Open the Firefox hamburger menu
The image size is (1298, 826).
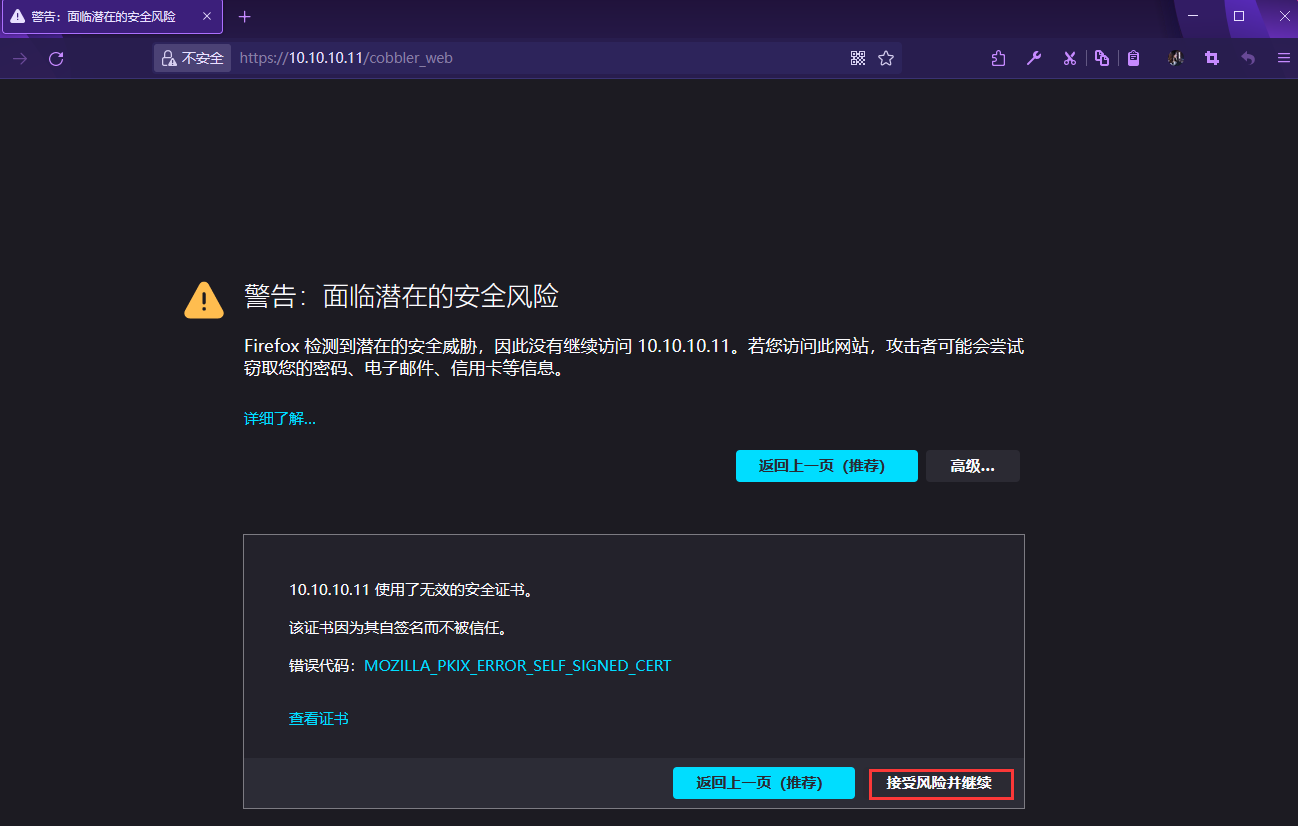coord(1284,58)
